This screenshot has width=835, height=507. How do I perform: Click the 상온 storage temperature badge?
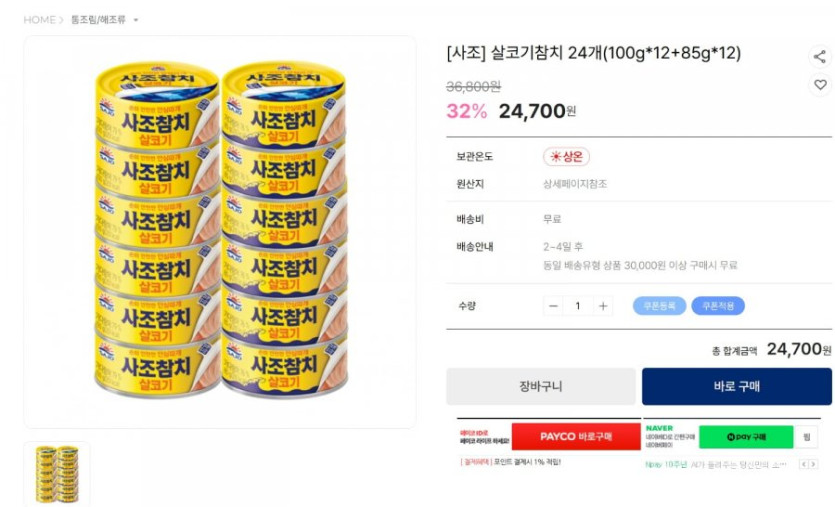(566, 157)
